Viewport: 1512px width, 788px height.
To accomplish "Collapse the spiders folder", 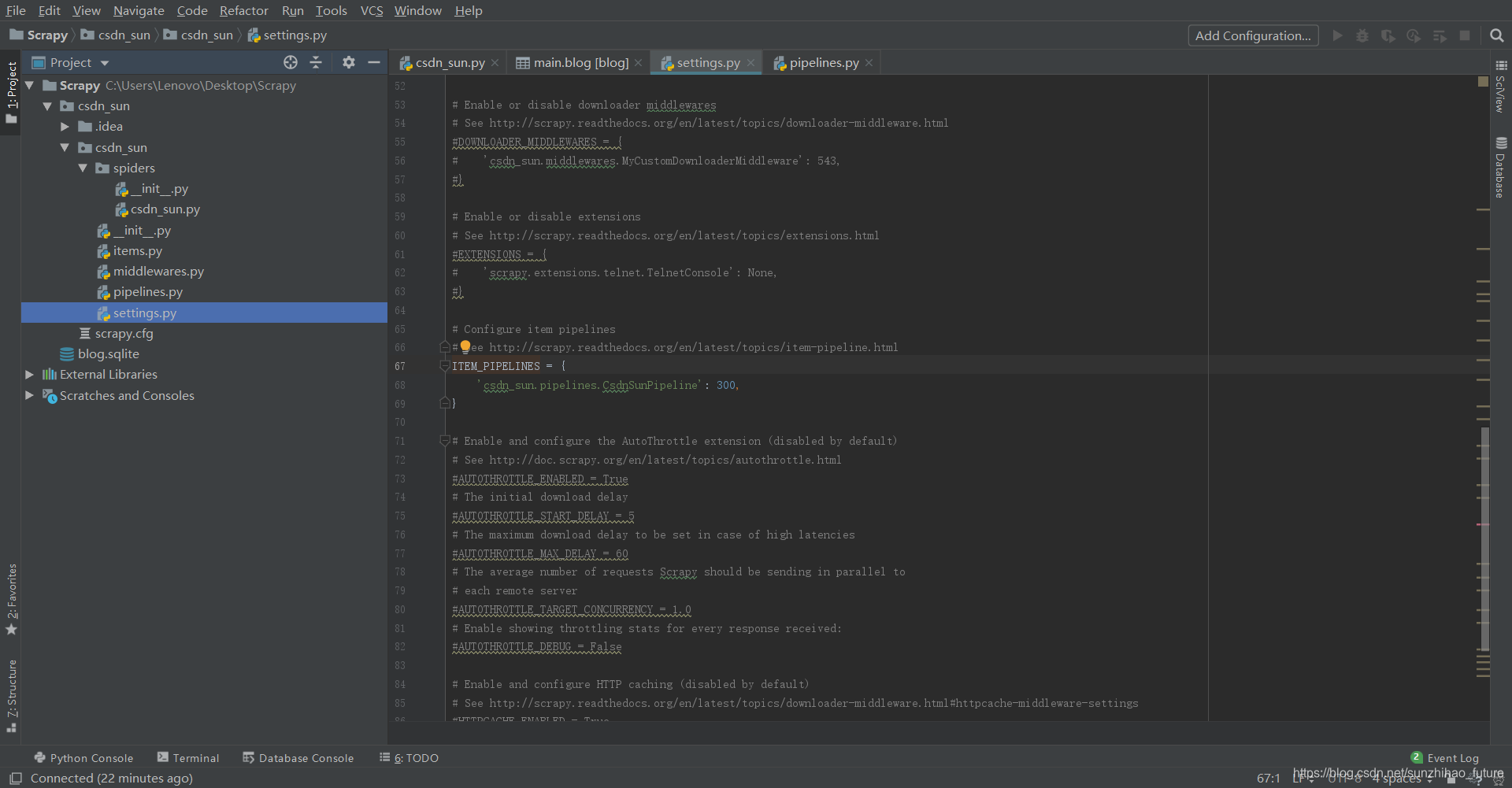I will (x=83, y=168).
